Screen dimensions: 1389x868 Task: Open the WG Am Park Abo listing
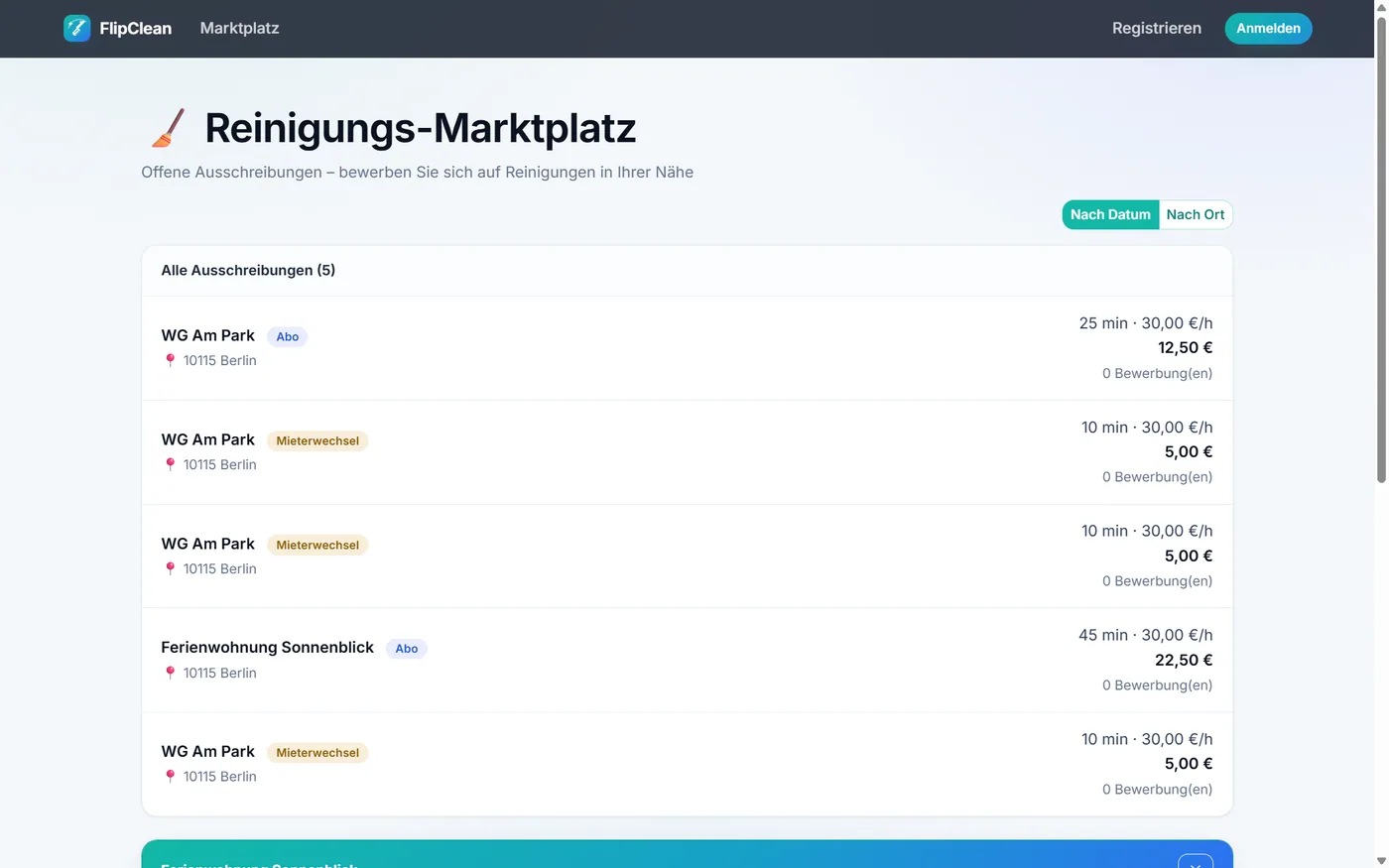[687, 348]
